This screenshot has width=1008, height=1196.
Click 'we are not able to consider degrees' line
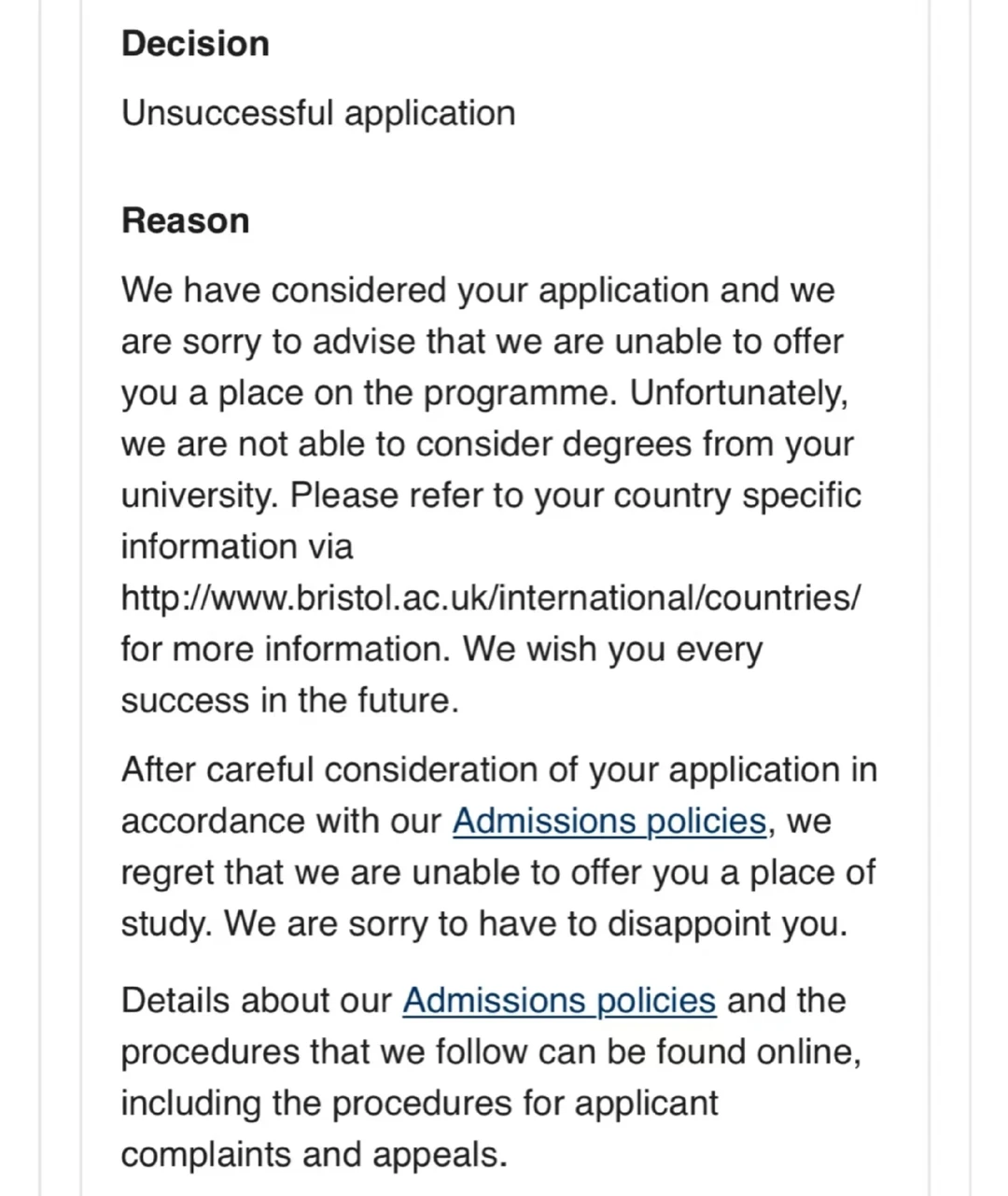487,443
